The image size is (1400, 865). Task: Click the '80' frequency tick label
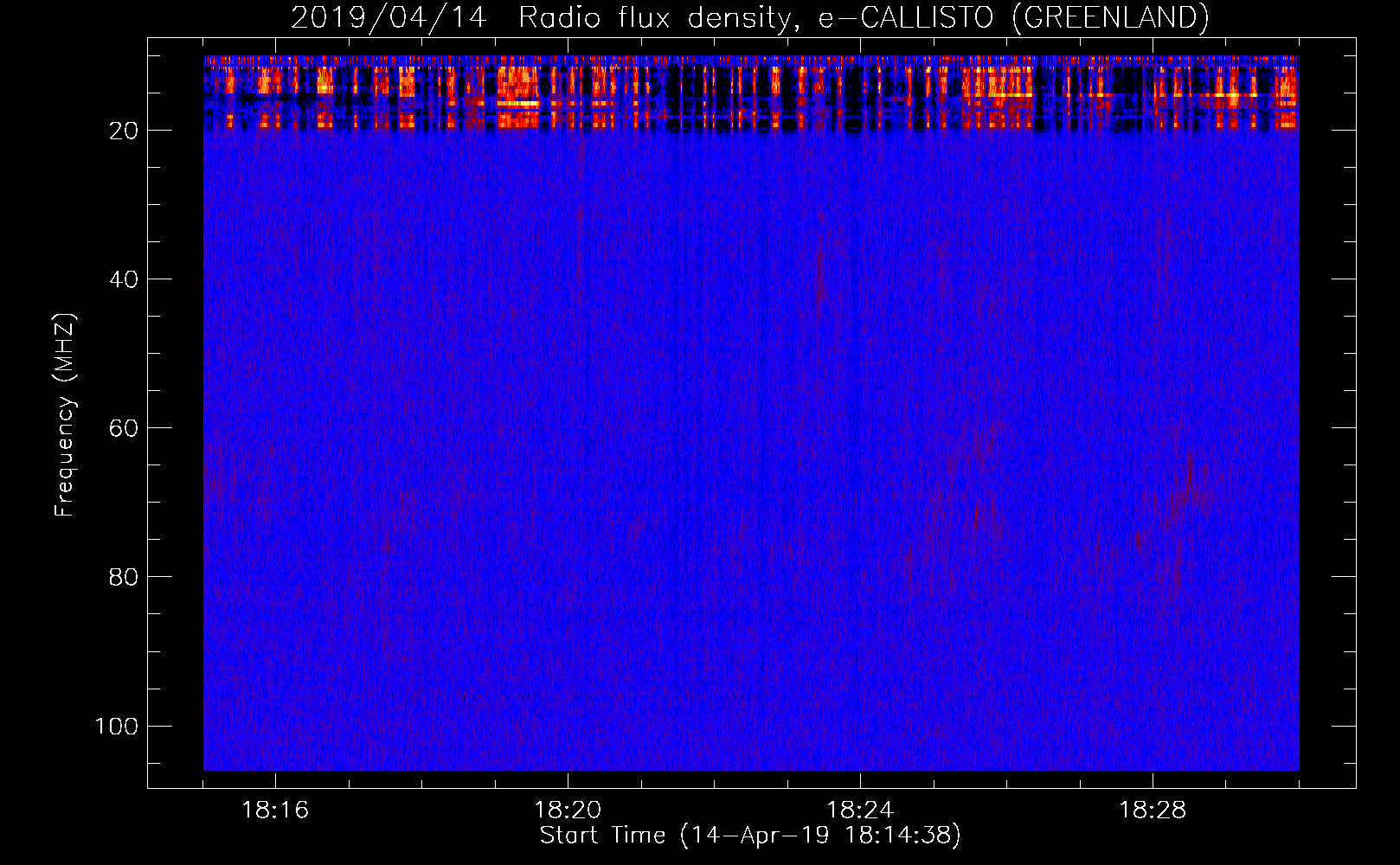(x=125, y=577)
